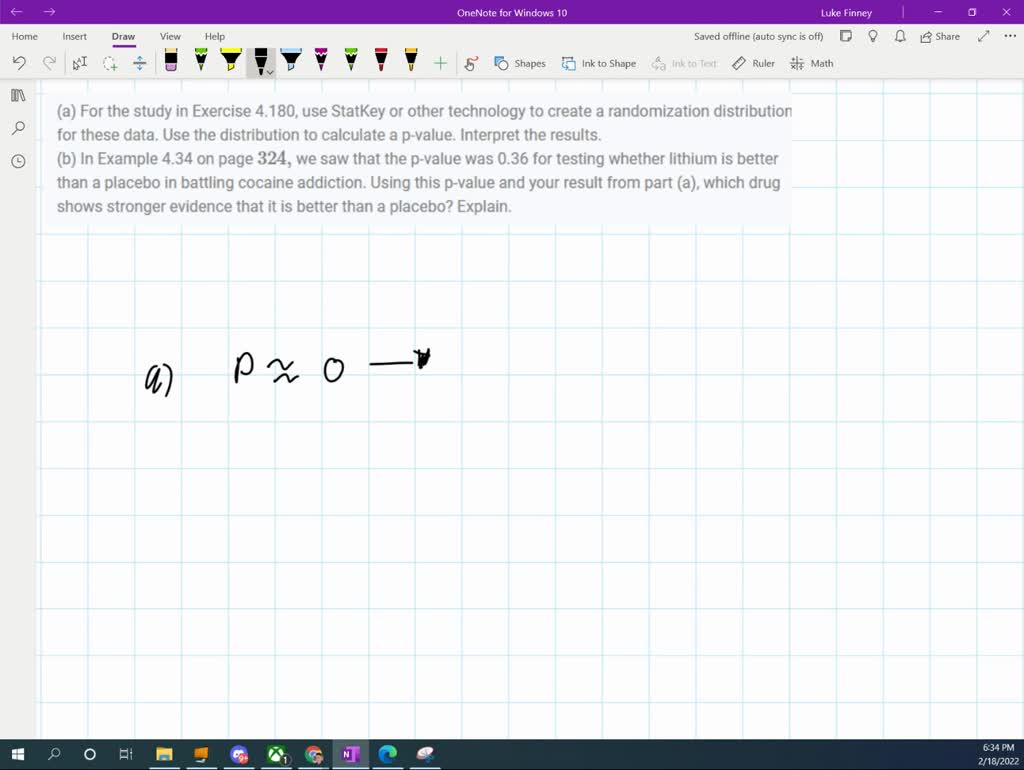Go back with the title bar arrow
Image resolution: width=1024 pixels, height=770 pixels.
tap(16, 12)
